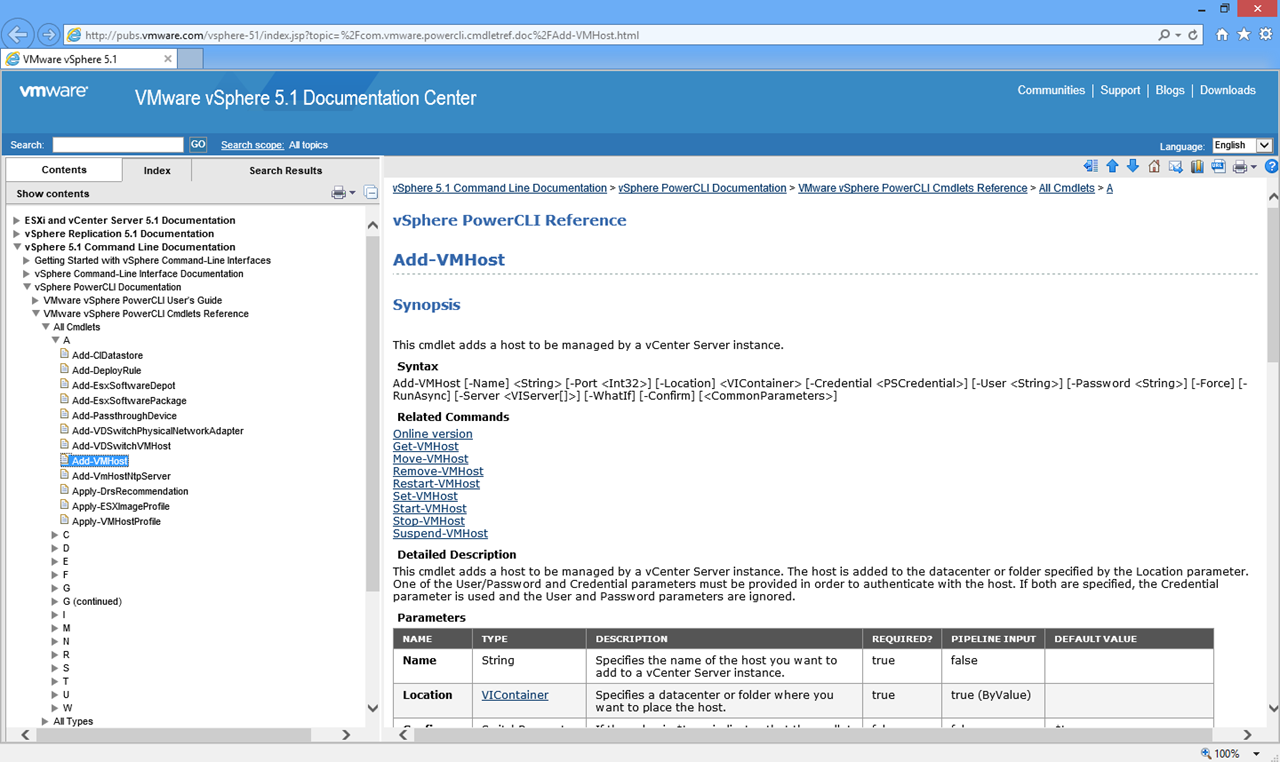
Task: Open the Support header link
Action: [x=1120, y=90]
